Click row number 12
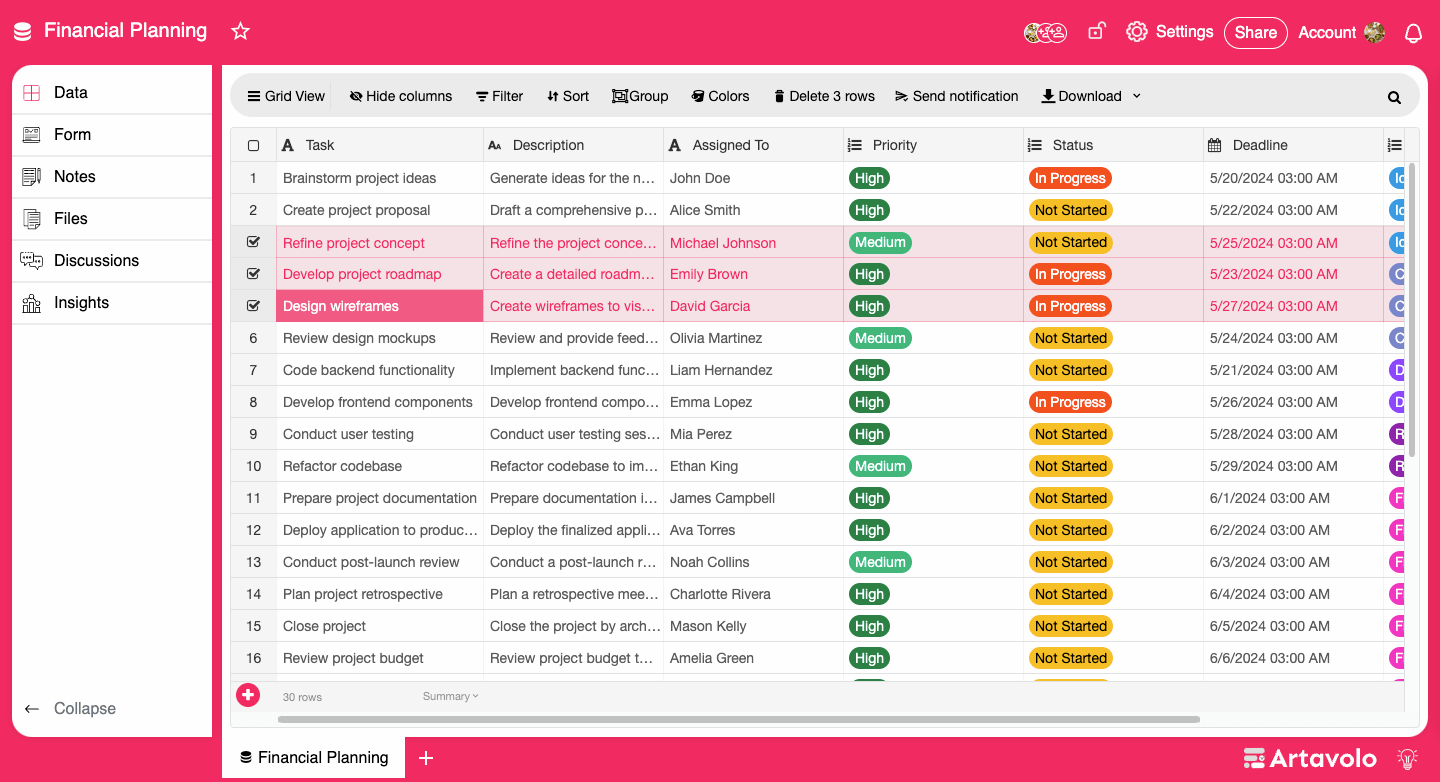1440x782 pixels. click(x=253, y=530)
